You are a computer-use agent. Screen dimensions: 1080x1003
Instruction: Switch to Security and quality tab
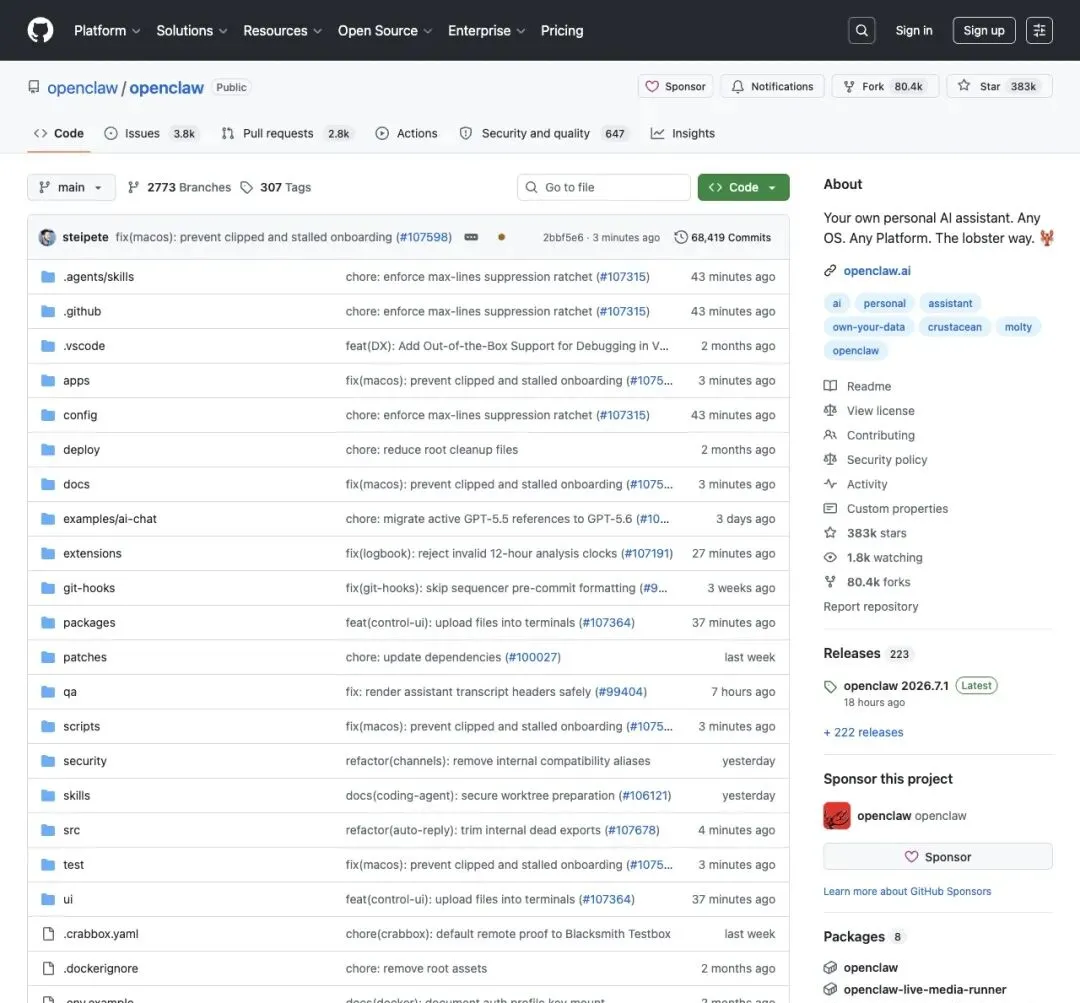tap(543, 134)
